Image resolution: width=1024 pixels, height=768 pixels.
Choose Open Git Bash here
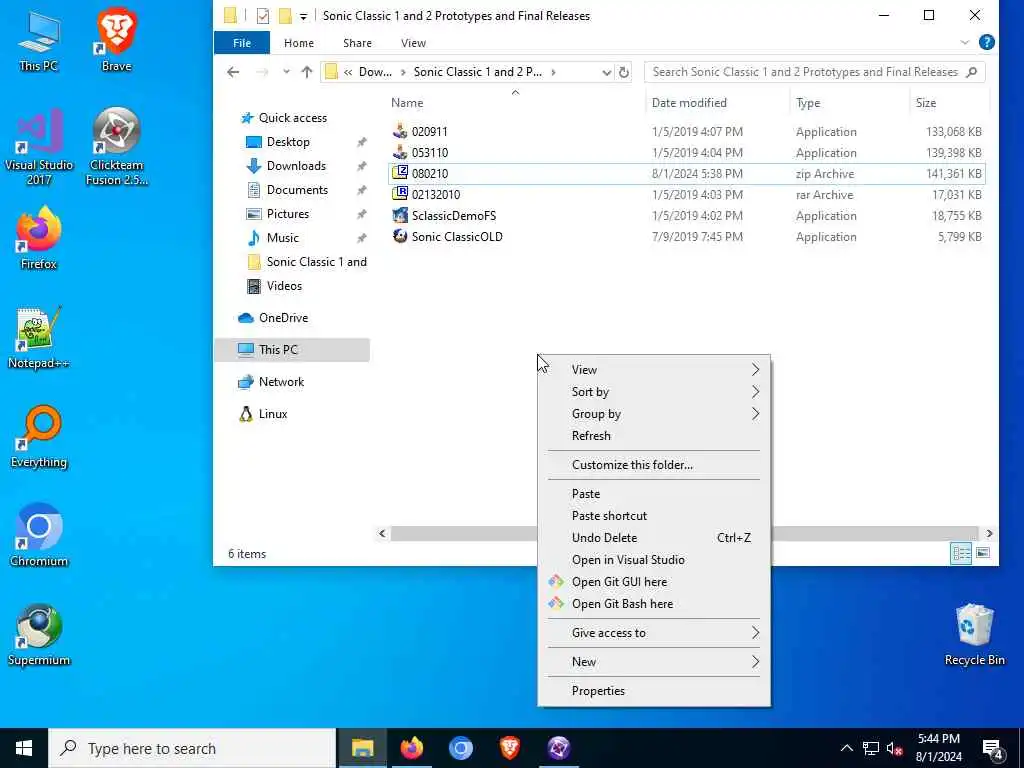point(654,603)
